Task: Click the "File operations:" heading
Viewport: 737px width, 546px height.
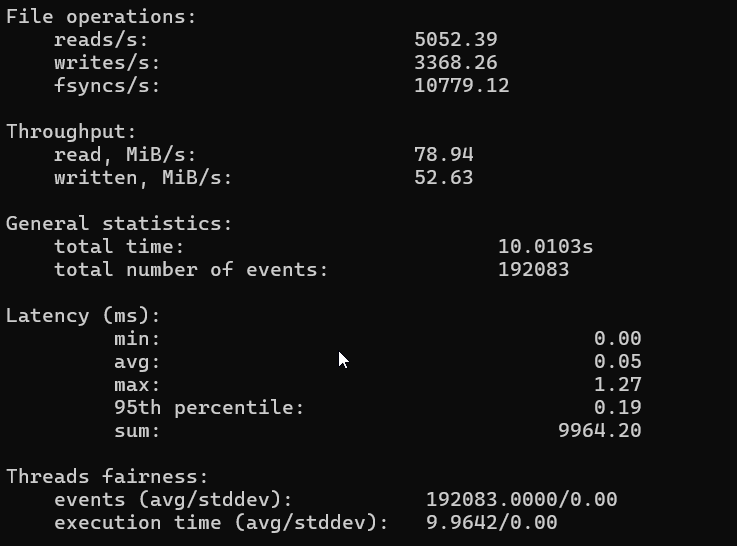Action: pos(101,17)
